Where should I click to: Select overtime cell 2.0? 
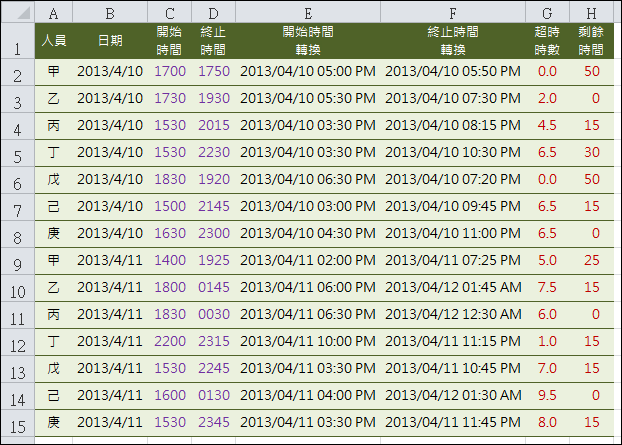point(547,99)
